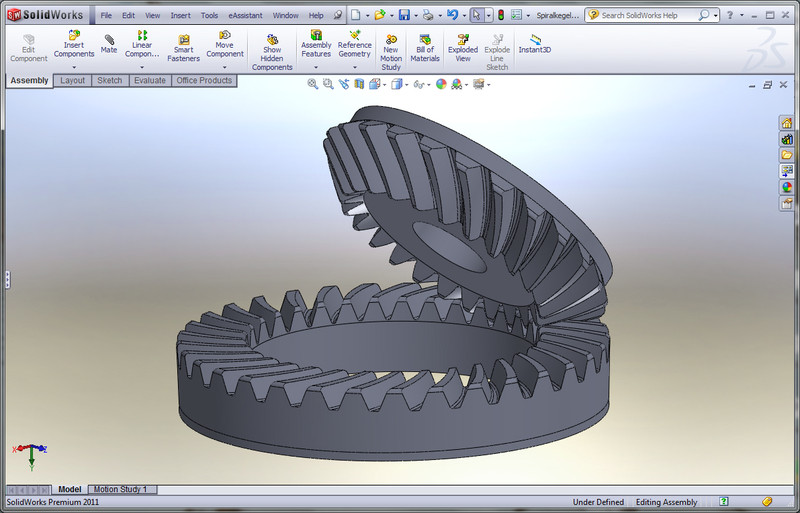Toggle Show Hidden Components

coord(272,50)
